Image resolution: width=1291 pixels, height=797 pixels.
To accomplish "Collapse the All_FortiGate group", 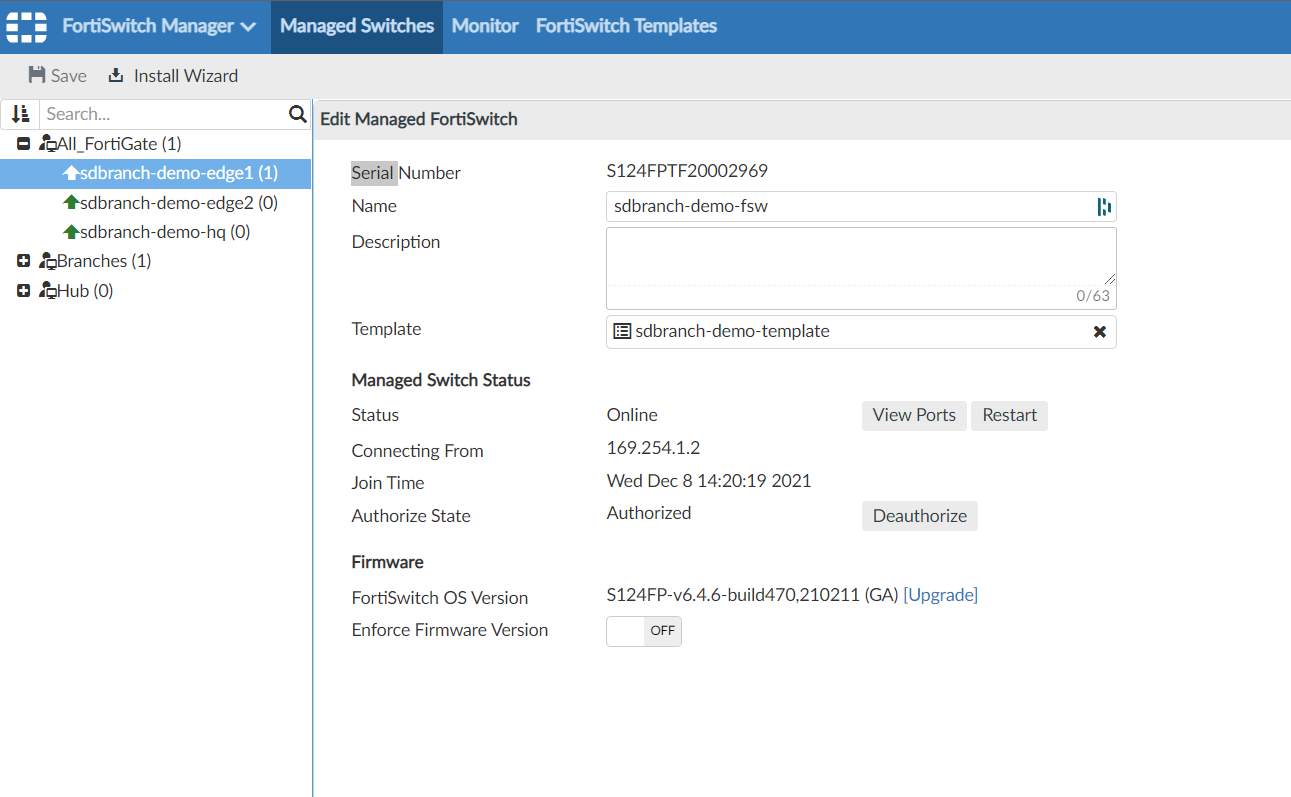I will click(x=22, y=143).
